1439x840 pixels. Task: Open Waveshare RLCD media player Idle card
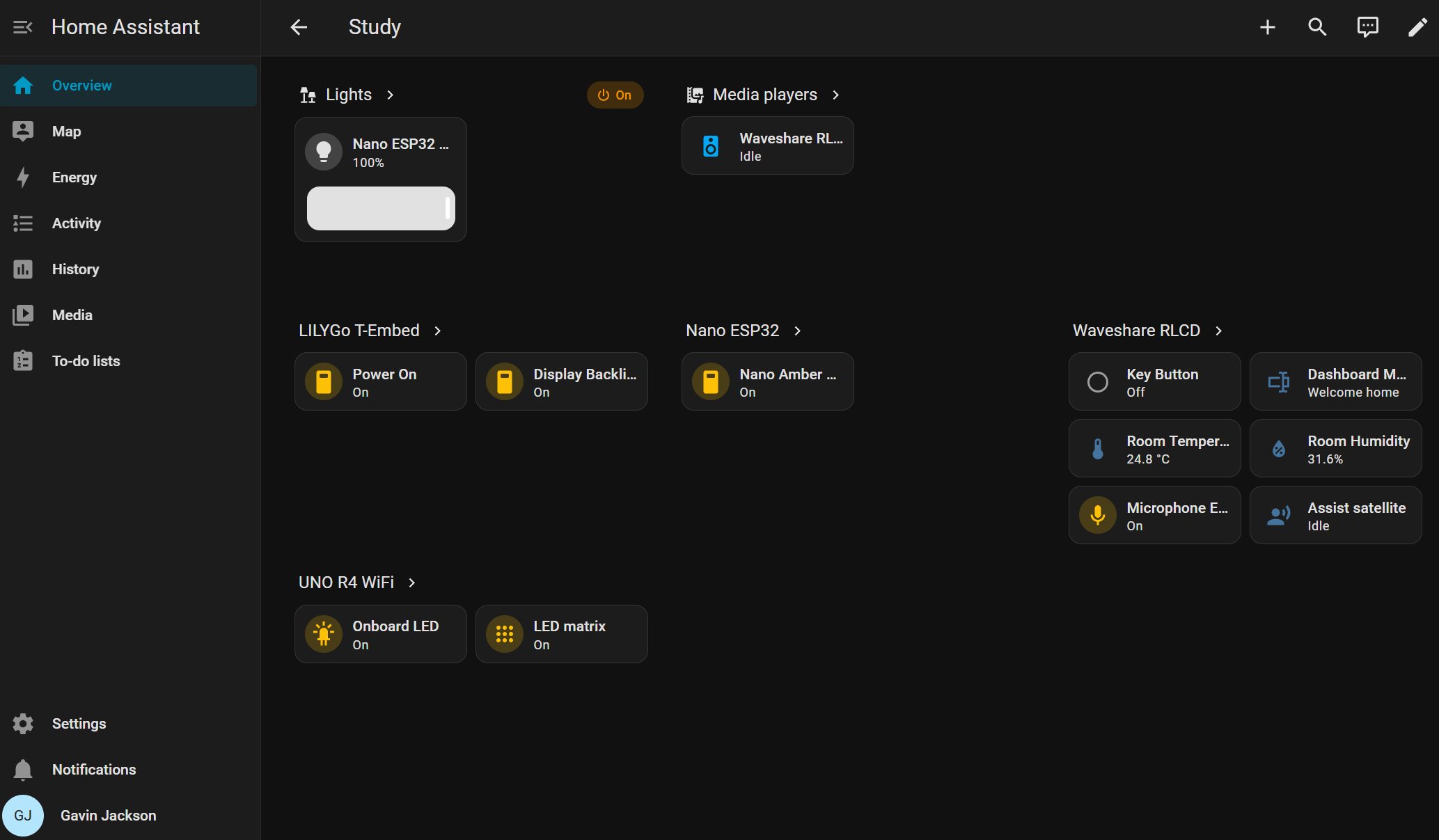pos(767,146)
